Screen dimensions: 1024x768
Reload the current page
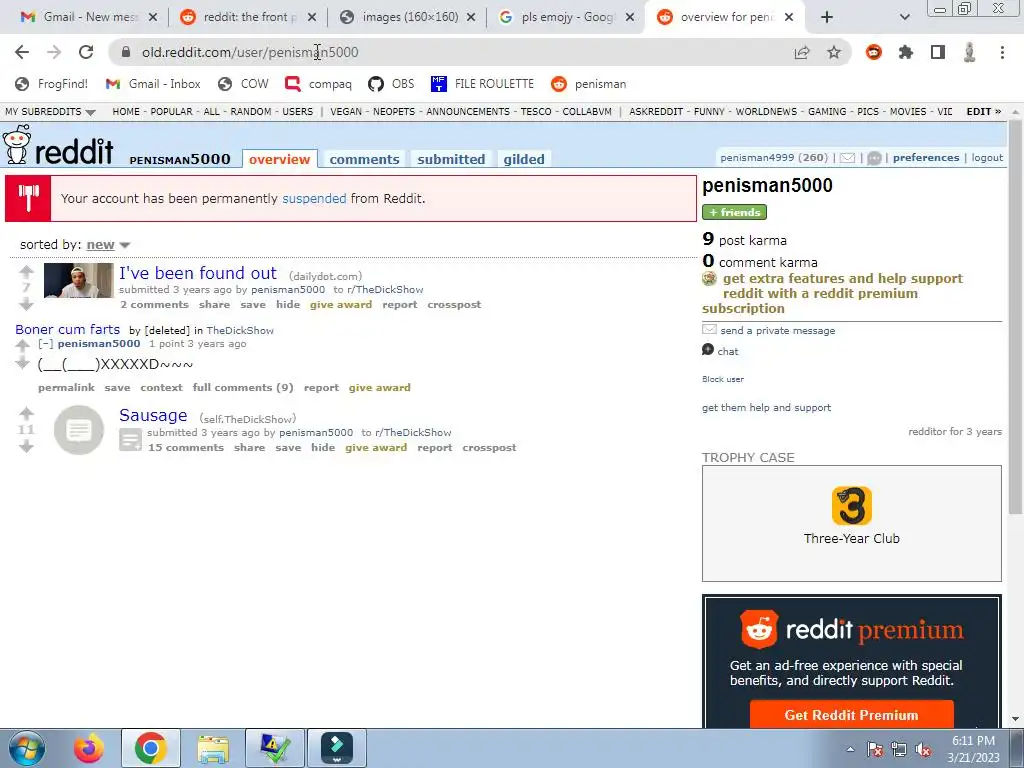point(86,52)
